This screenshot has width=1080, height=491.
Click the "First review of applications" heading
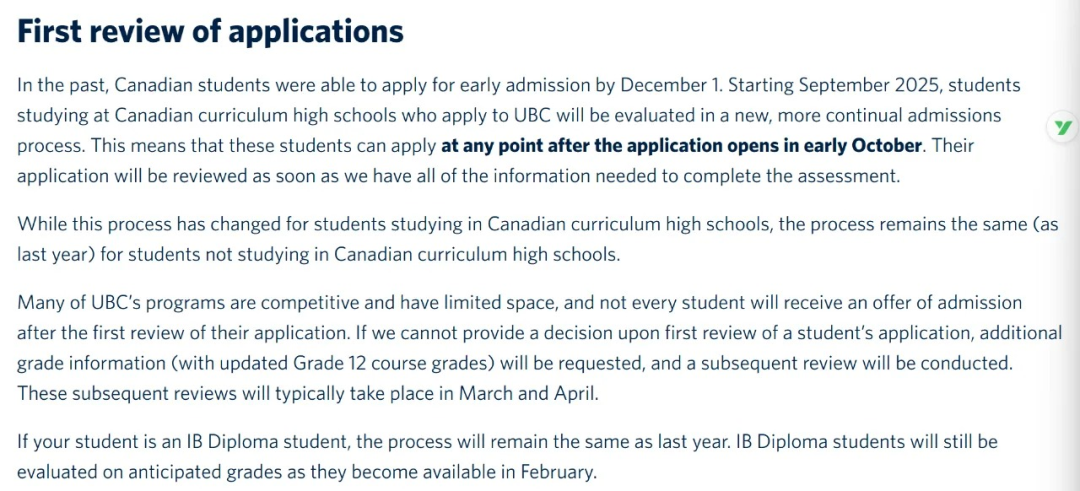pos(210,31)
